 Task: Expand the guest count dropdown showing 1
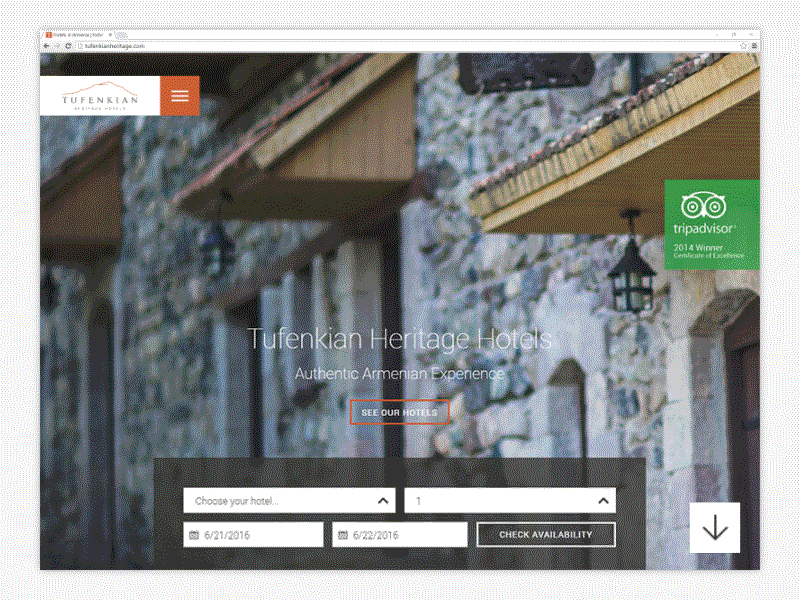[x=510, y=501]
